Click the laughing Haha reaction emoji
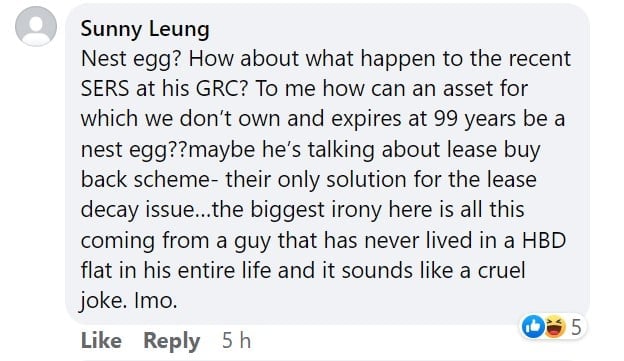Screen dimensions: 624x361 555,327
